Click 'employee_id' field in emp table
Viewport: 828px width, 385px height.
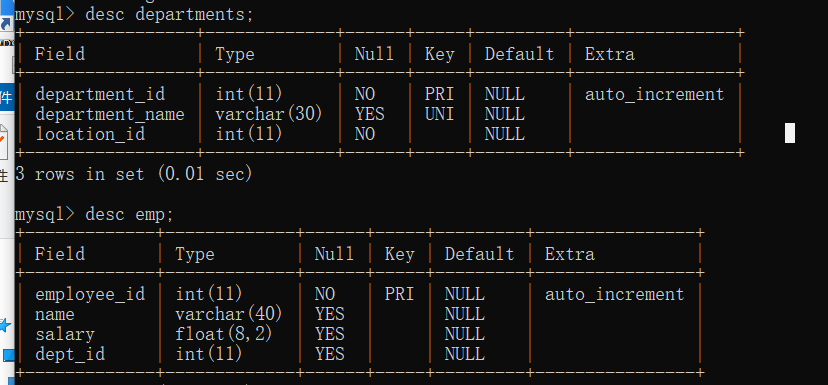tap(90, 294)
